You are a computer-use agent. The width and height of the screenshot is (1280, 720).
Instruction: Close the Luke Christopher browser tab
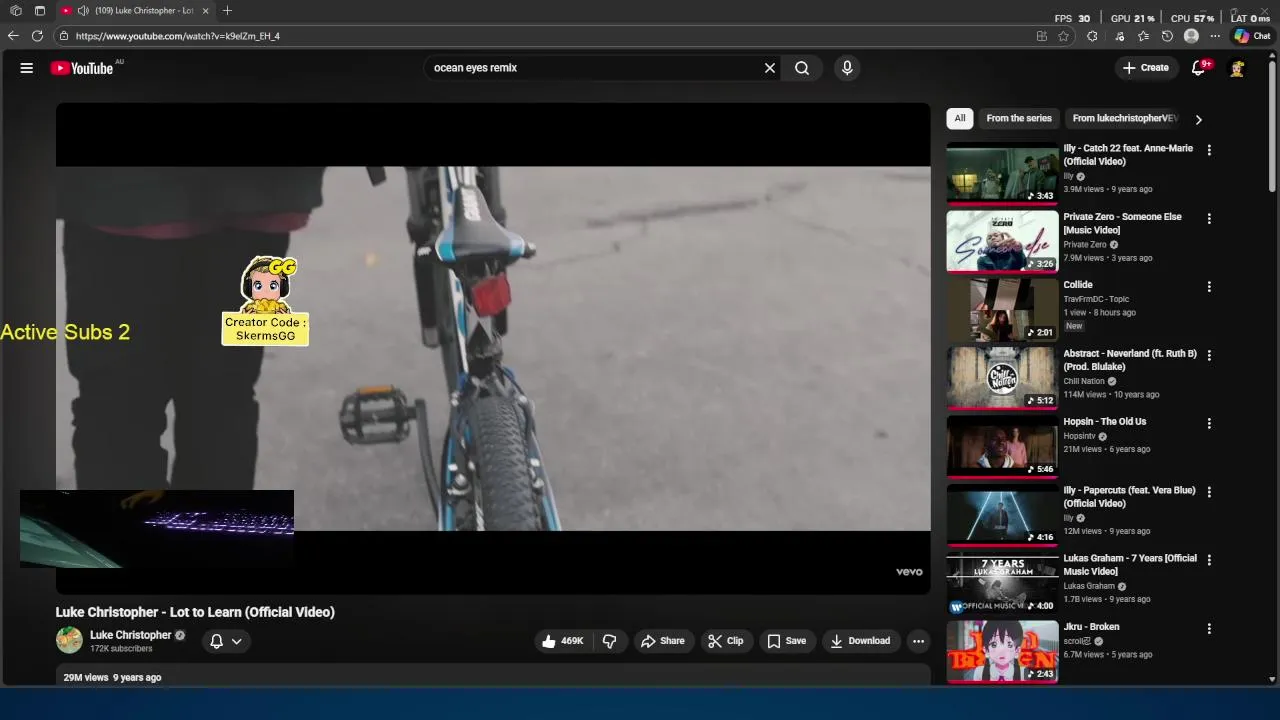(x=206, y=11)
